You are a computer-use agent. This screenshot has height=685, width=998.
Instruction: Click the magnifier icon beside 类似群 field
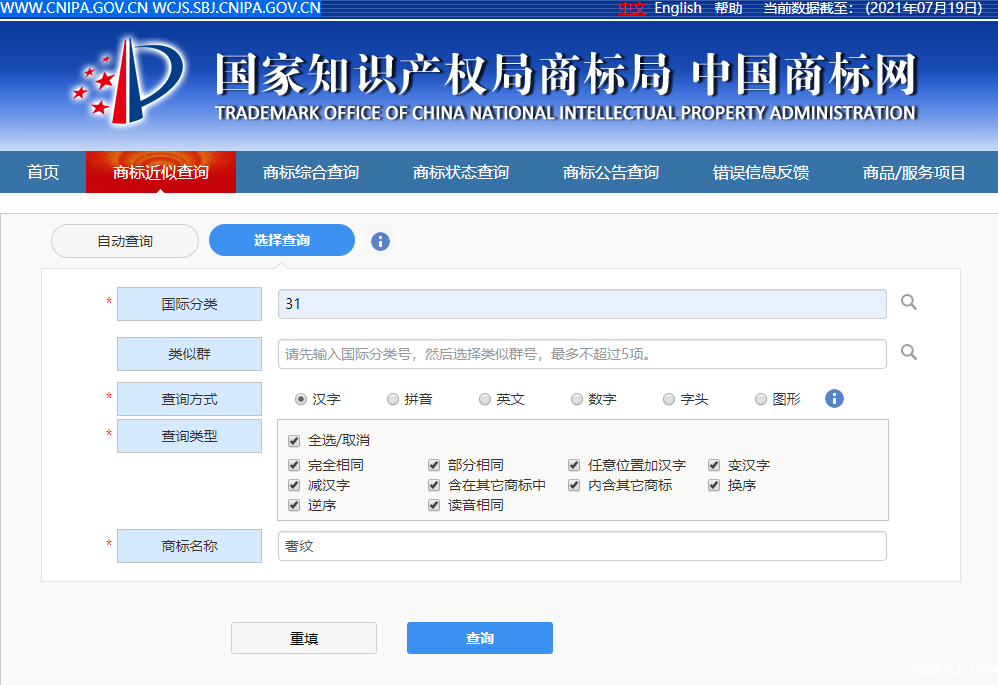[908, 352]
